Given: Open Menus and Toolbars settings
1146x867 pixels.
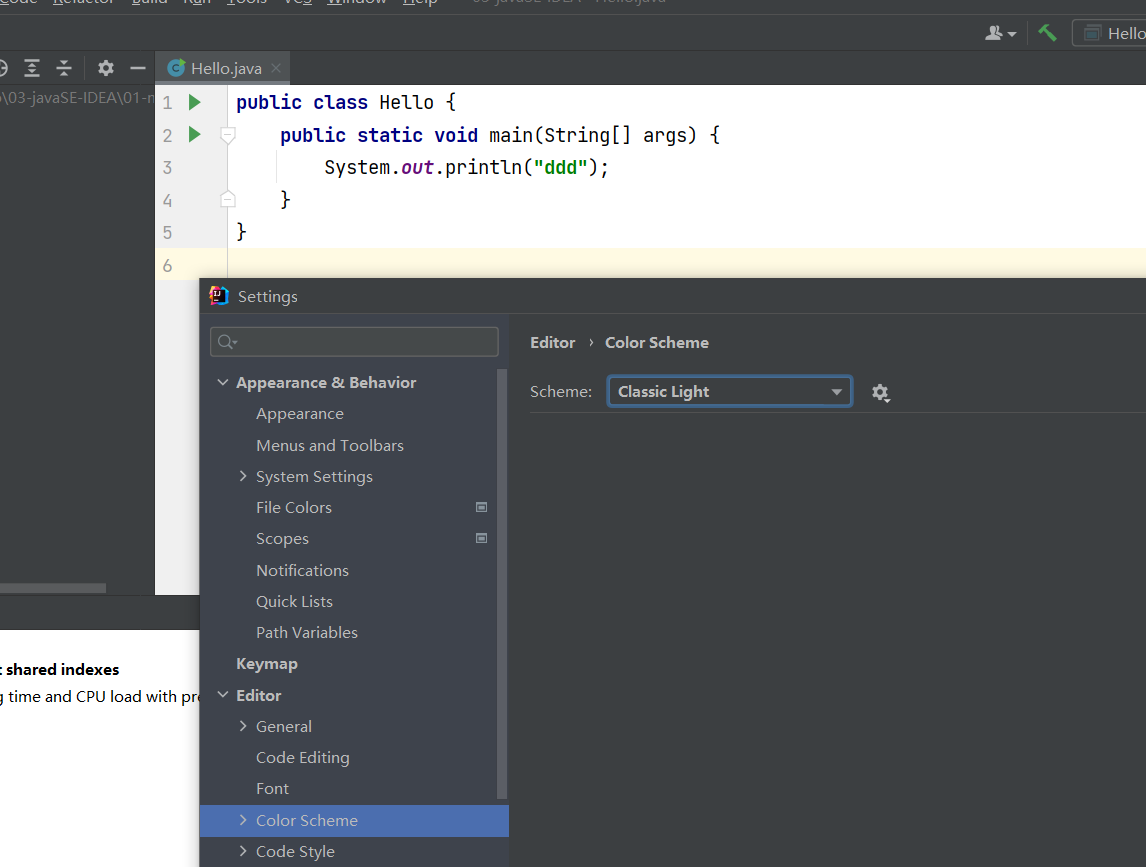Looking at the screenshot, I should [330, 445].
